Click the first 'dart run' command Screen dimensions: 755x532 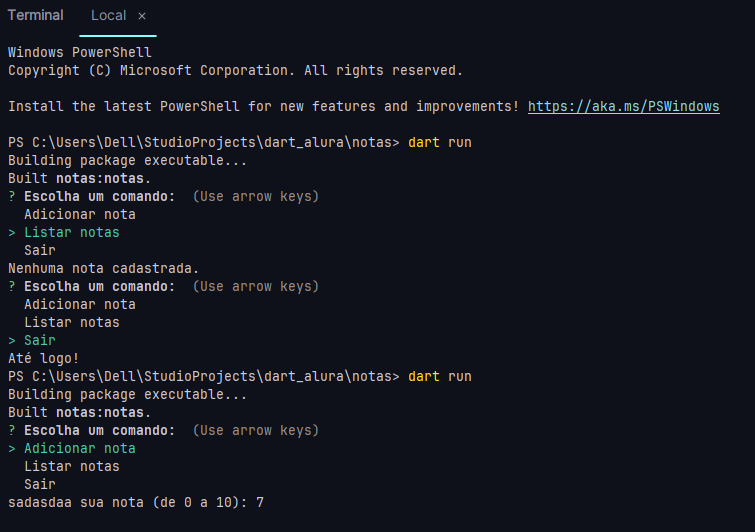point(439,142)
